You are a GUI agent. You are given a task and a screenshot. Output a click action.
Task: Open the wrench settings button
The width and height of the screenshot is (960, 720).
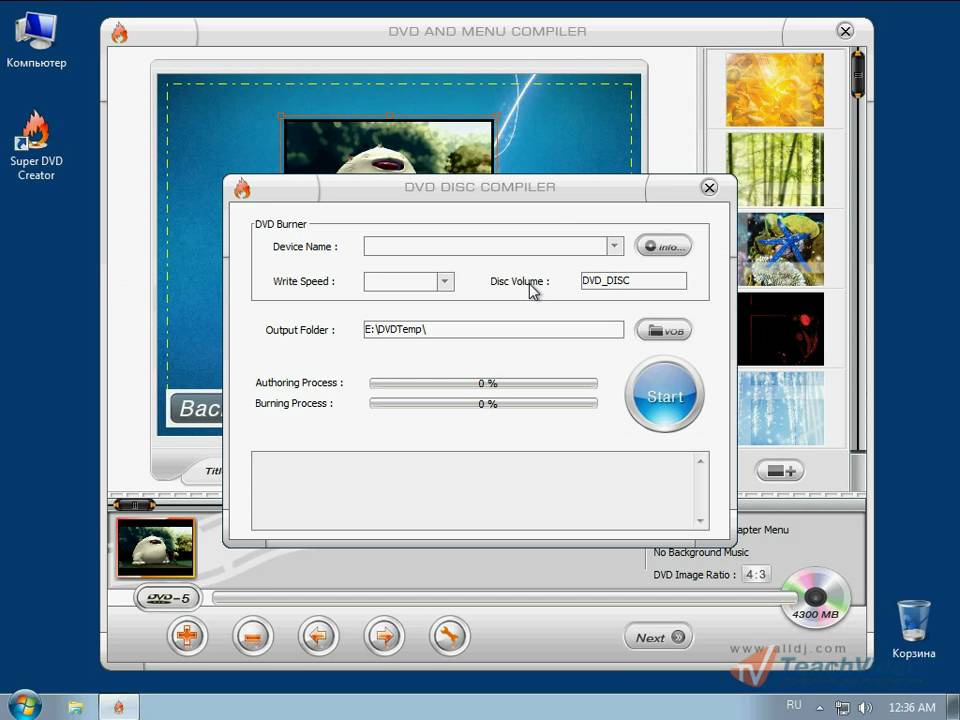449,637
